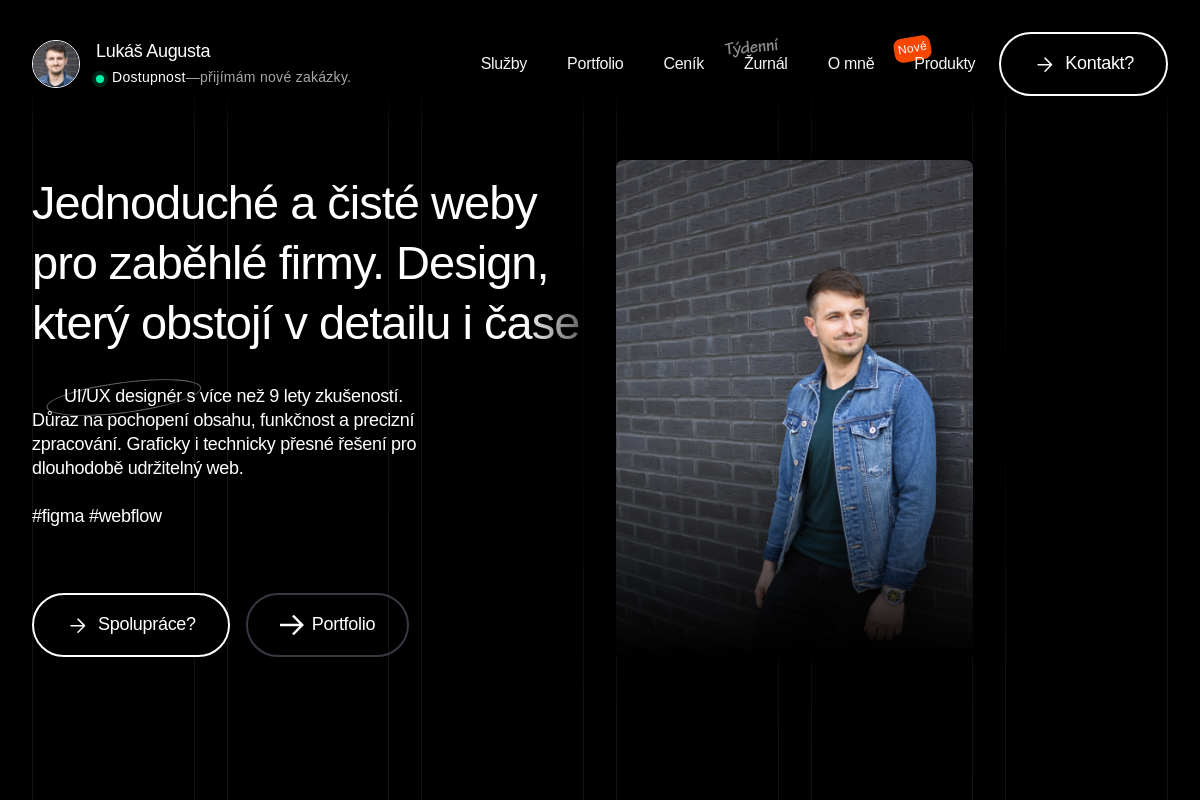The width and height of the screenshot is (1200, 800).
Task: Select Ceník from the navigation bar
Action: point(684,63)
